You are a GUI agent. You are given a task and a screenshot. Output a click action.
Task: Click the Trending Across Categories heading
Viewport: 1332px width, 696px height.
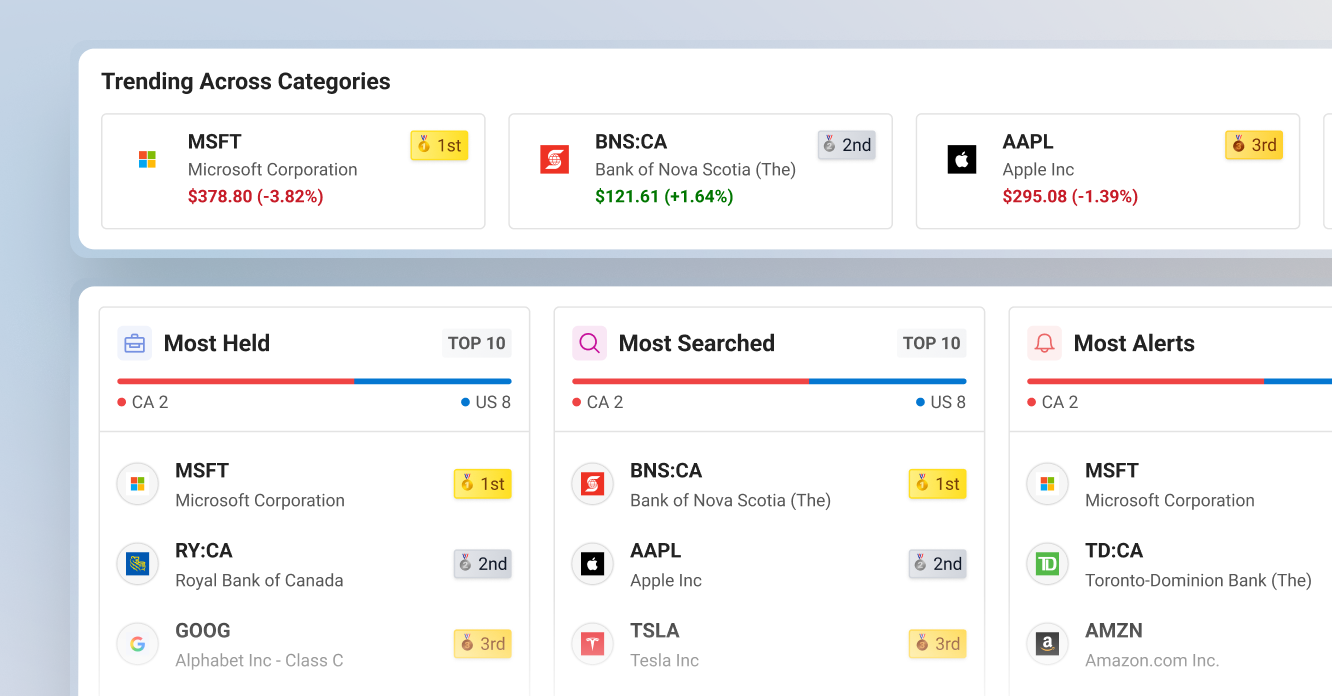tap(246, 82)
